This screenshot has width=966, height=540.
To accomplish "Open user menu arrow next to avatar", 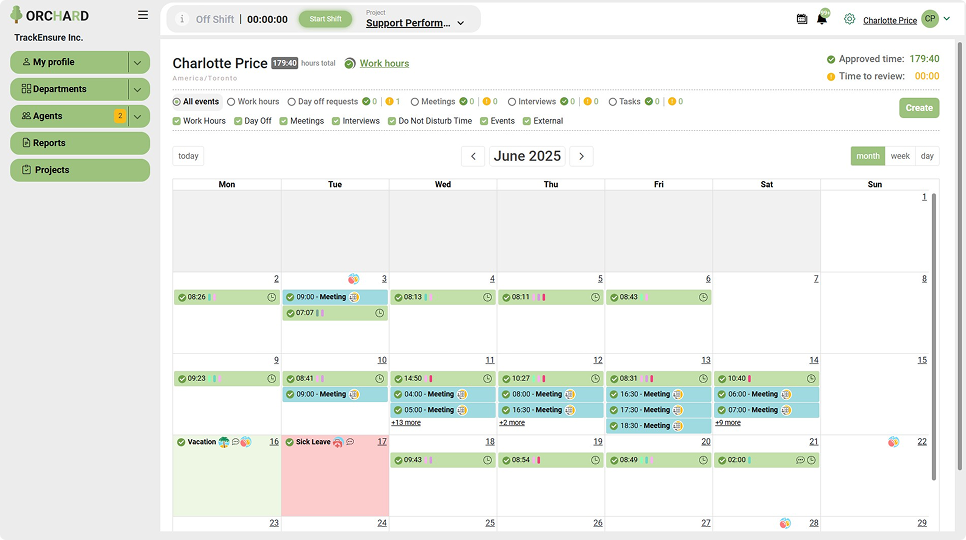I will 947,19.
